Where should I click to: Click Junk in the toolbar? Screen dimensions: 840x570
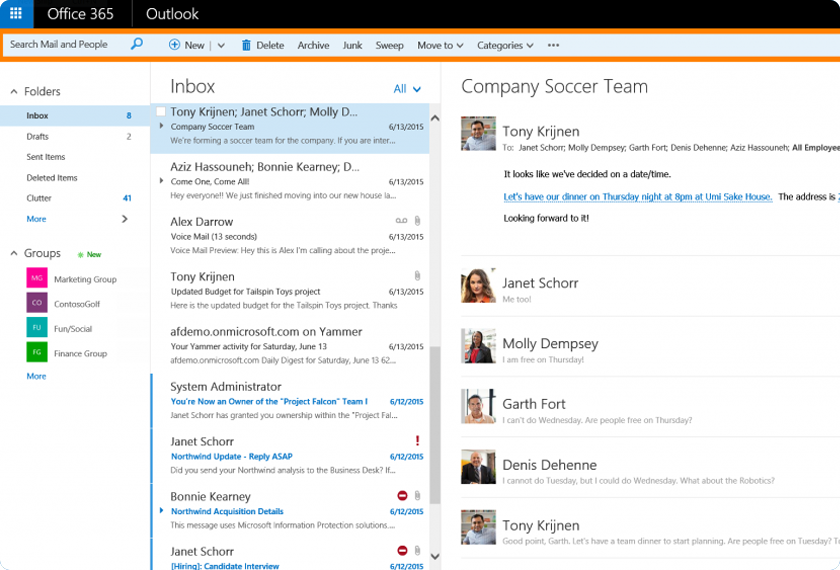[x=352, y=46]
